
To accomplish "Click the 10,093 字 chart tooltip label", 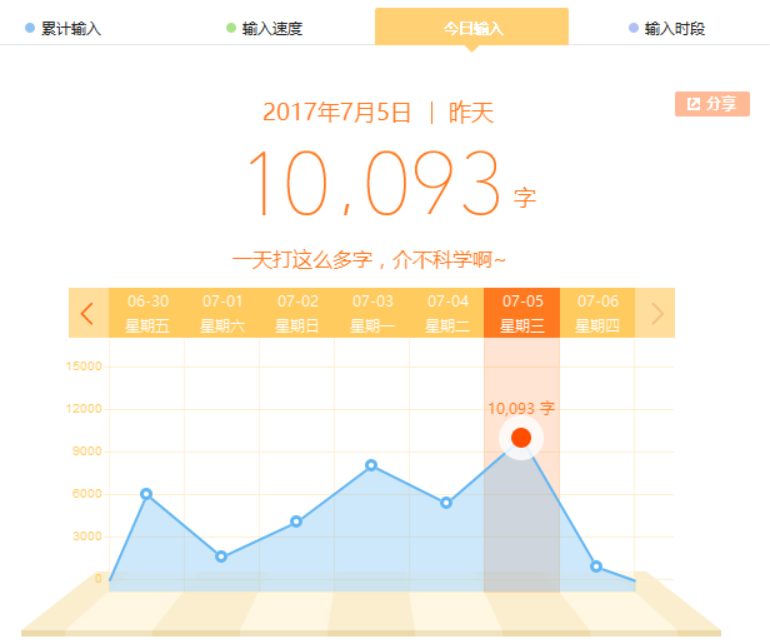I will pos(521,408).
